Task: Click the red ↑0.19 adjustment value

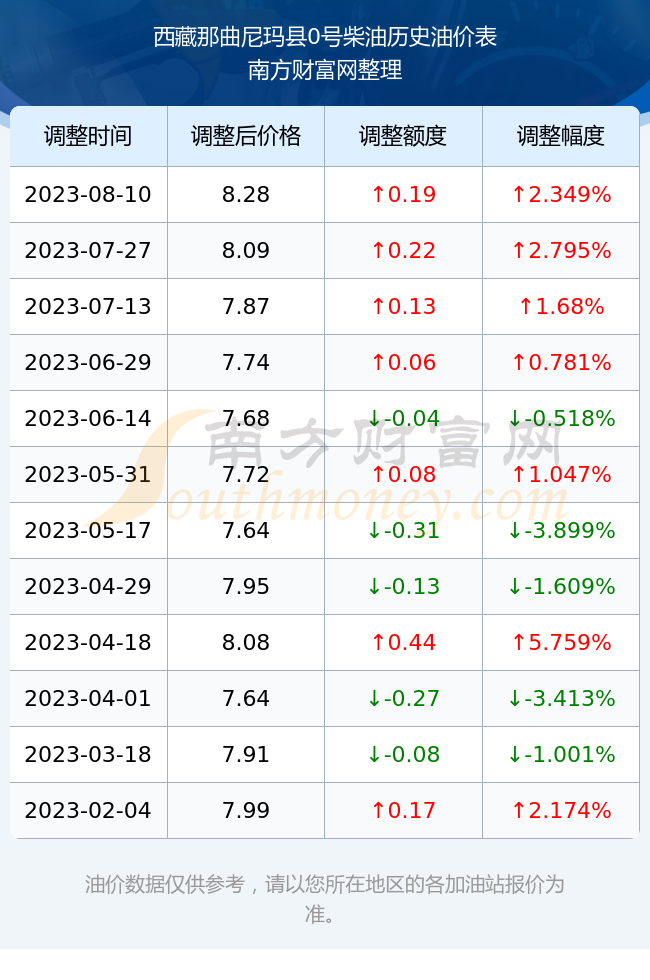Action: (403, 194)
